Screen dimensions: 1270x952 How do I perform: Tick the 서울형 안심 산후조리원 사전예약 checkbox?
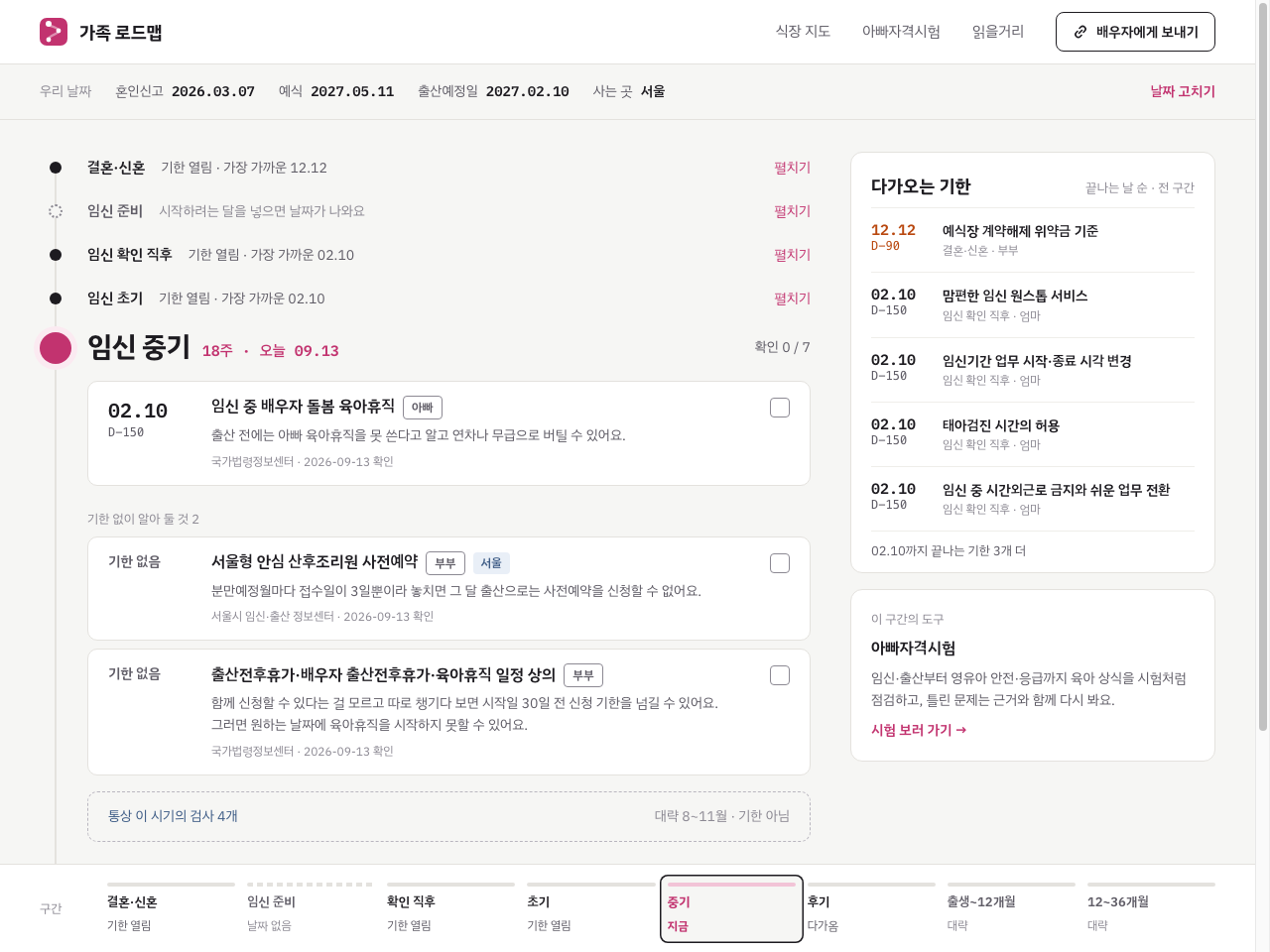[780, 563]
